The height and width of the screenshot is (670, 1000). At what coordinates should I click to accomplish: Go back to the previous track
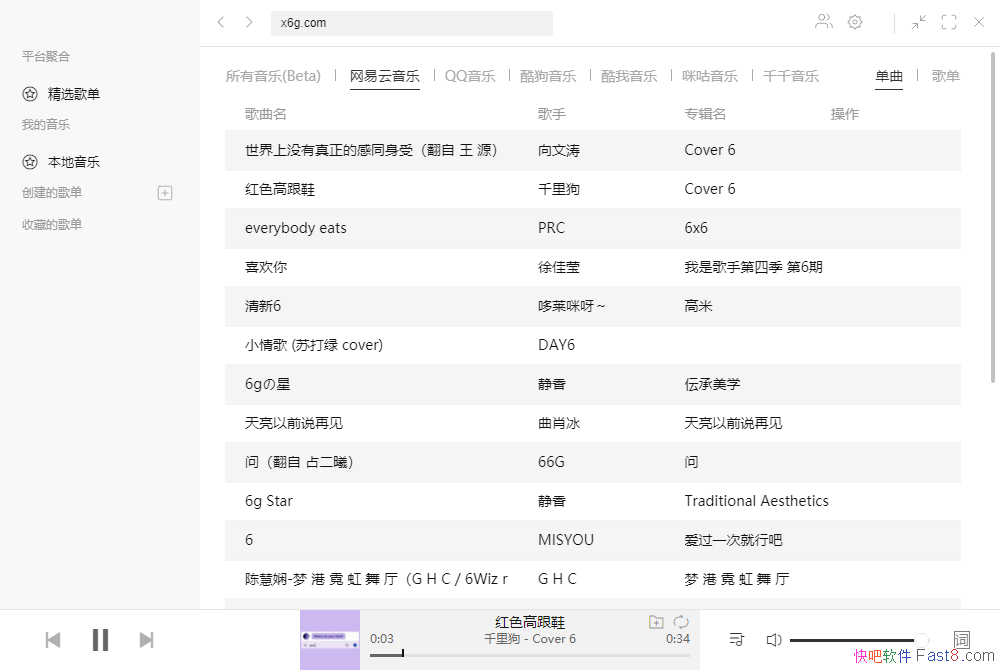click(x=54, y=640)
